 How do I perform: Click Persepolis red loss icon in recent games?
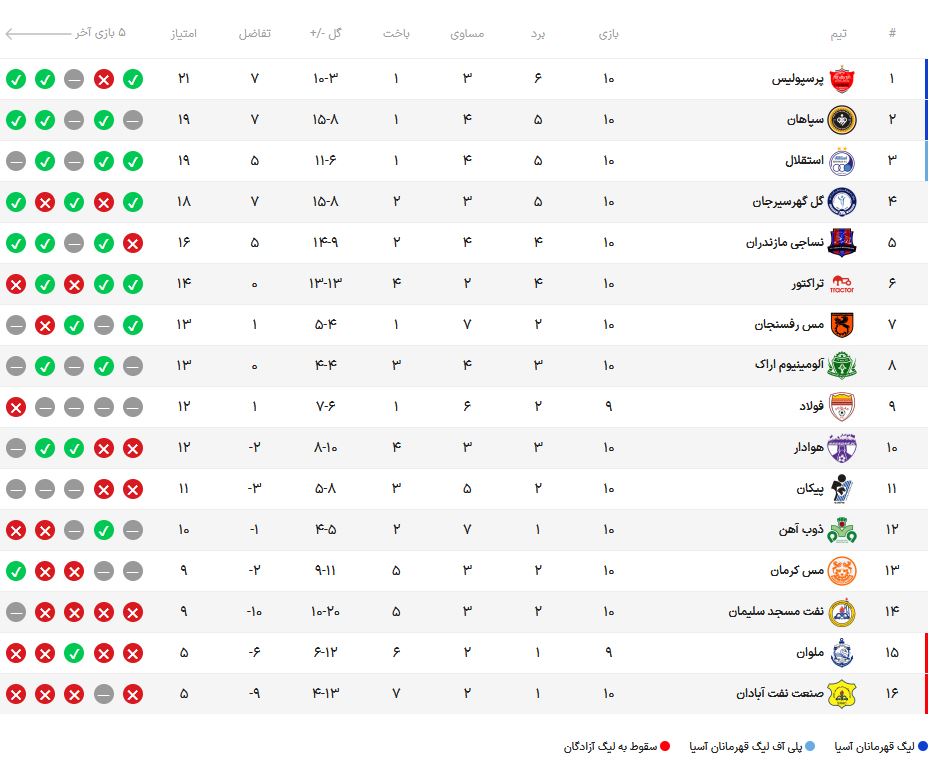tap(104, 79)
